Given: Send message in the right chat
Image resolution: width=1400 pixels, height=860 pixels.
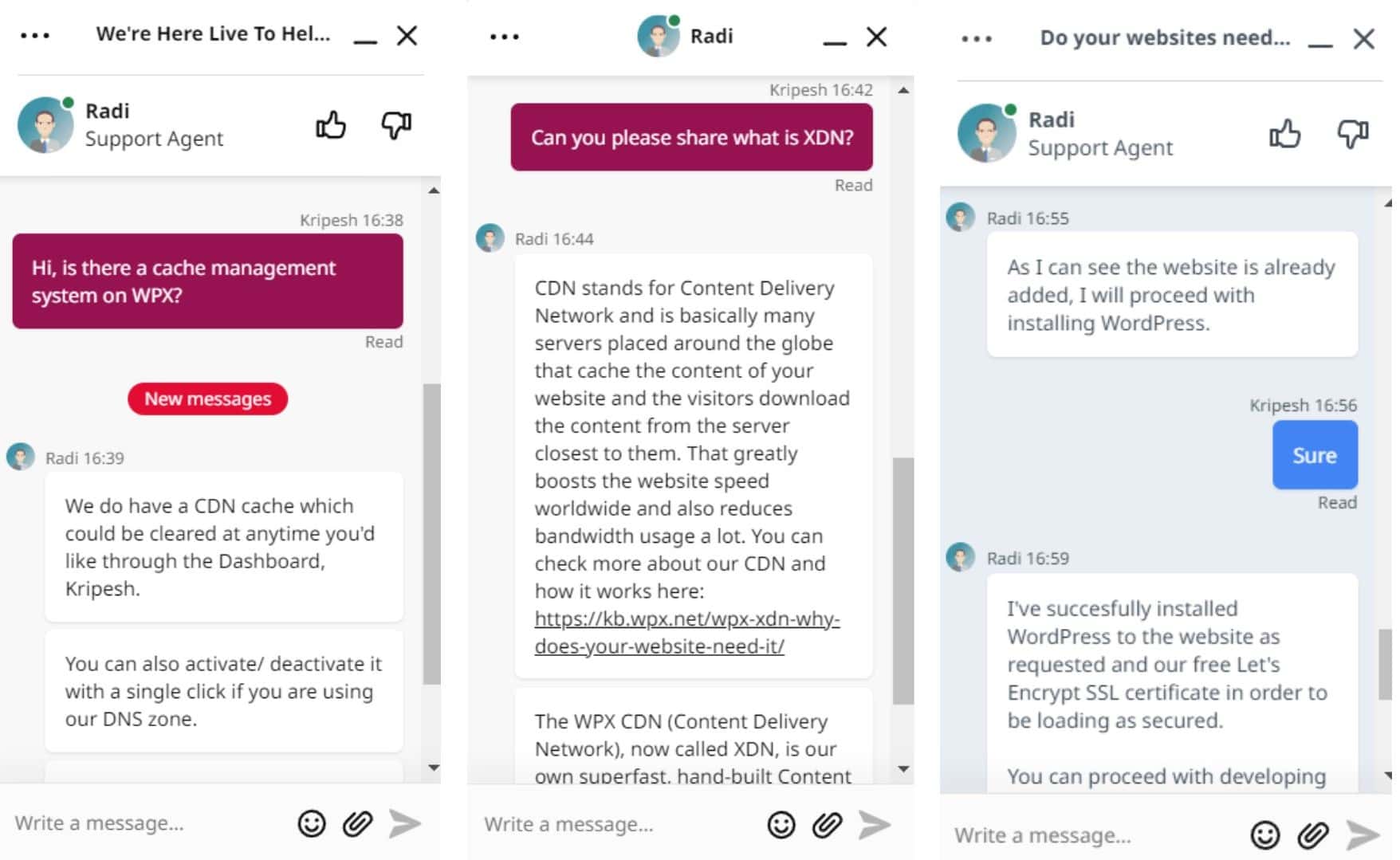Looking at the screenshot, I should tap(1363, 834).
